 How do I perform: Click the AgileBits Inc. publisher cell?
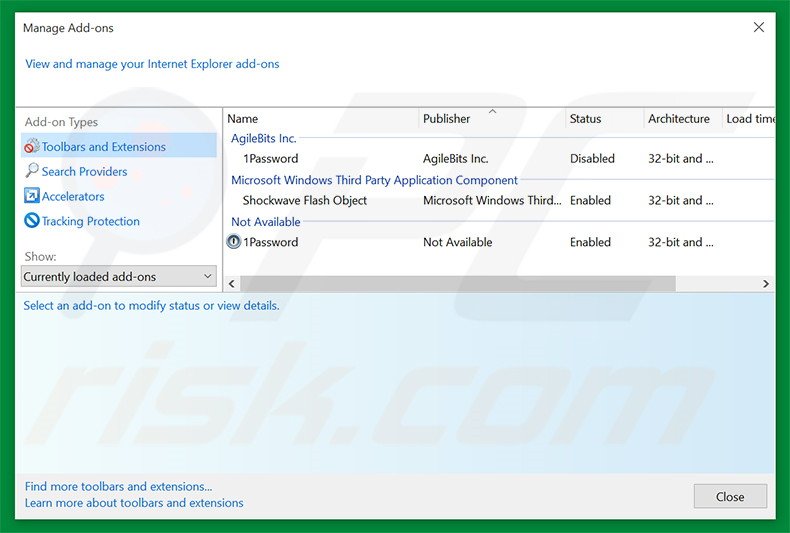pos(456,159)
